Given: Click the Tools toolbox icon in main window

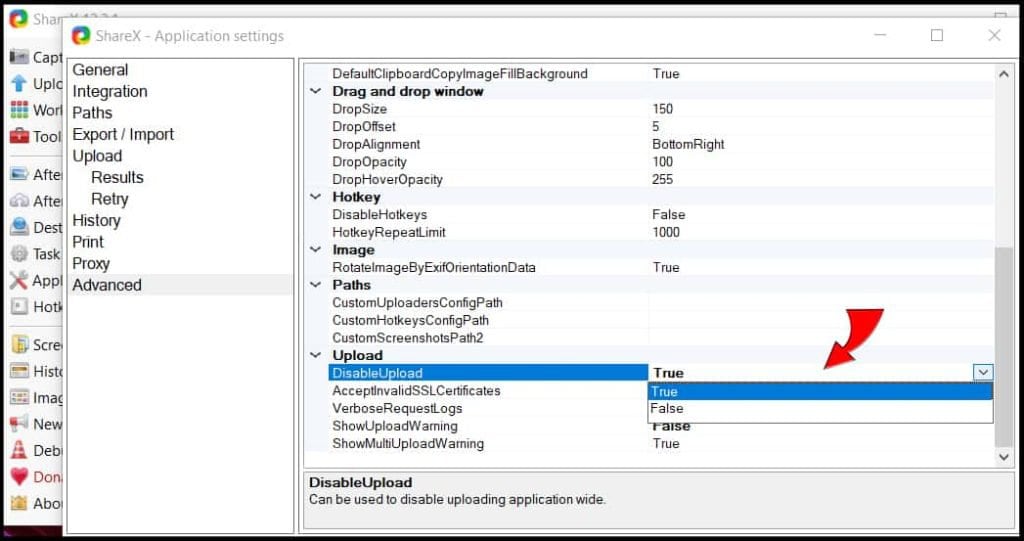Looking at the screenshot, I should (x=20, y=136).
